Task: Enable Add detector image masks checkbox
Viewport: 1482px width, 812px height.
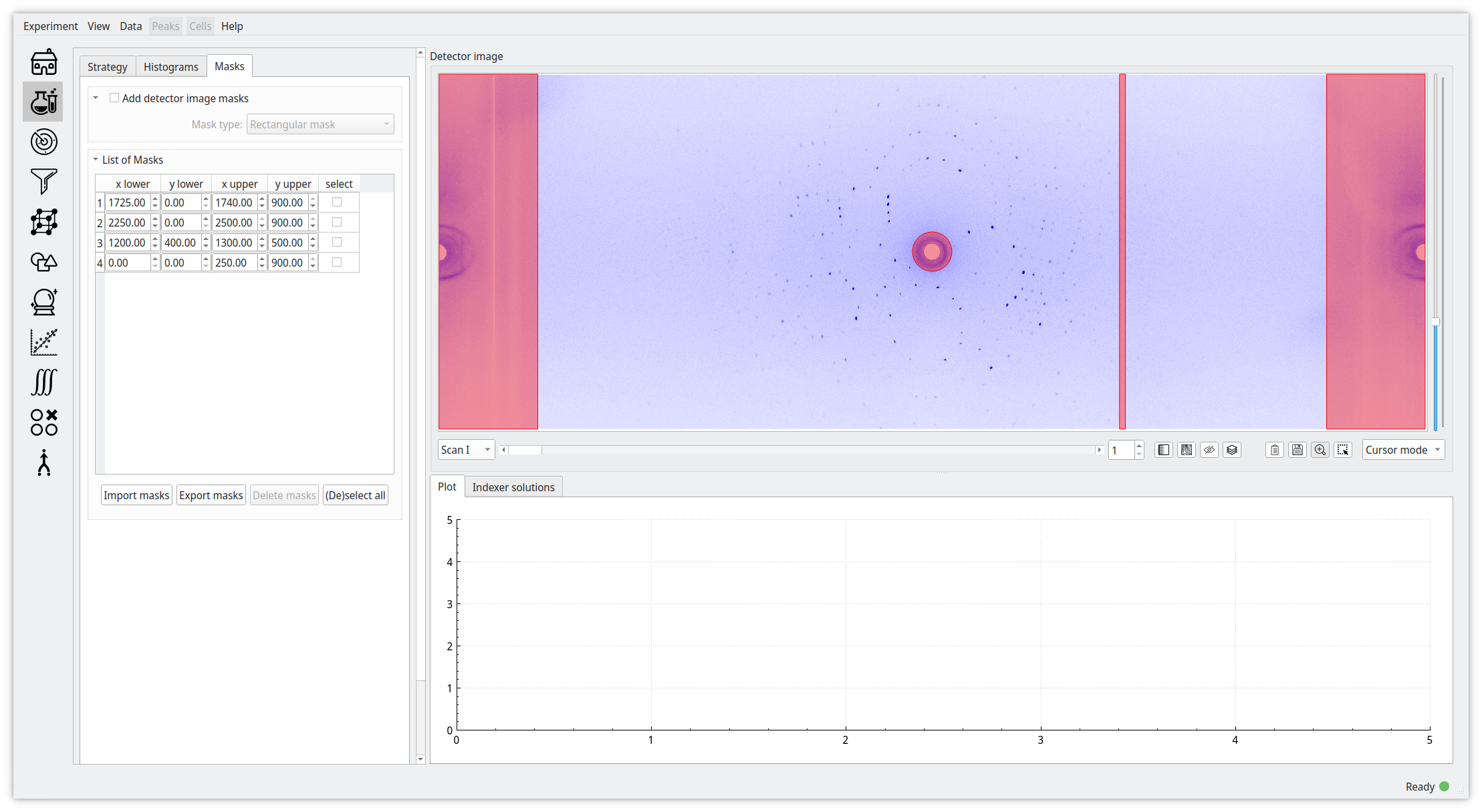Action: click(x=114, y=98)
